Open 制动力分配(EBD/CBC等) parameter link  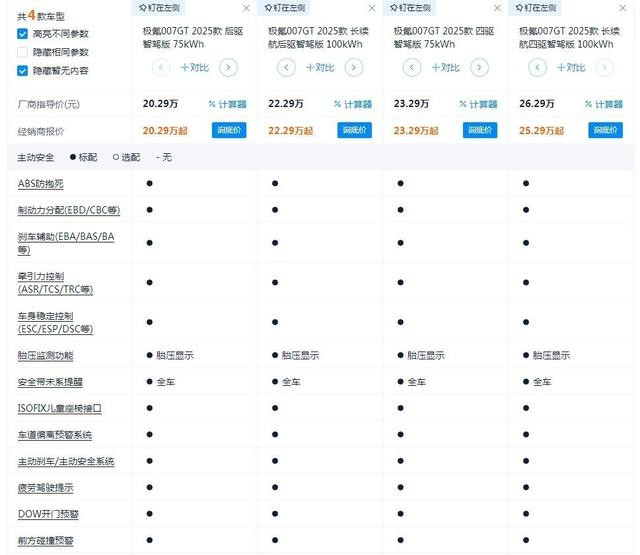69,210
